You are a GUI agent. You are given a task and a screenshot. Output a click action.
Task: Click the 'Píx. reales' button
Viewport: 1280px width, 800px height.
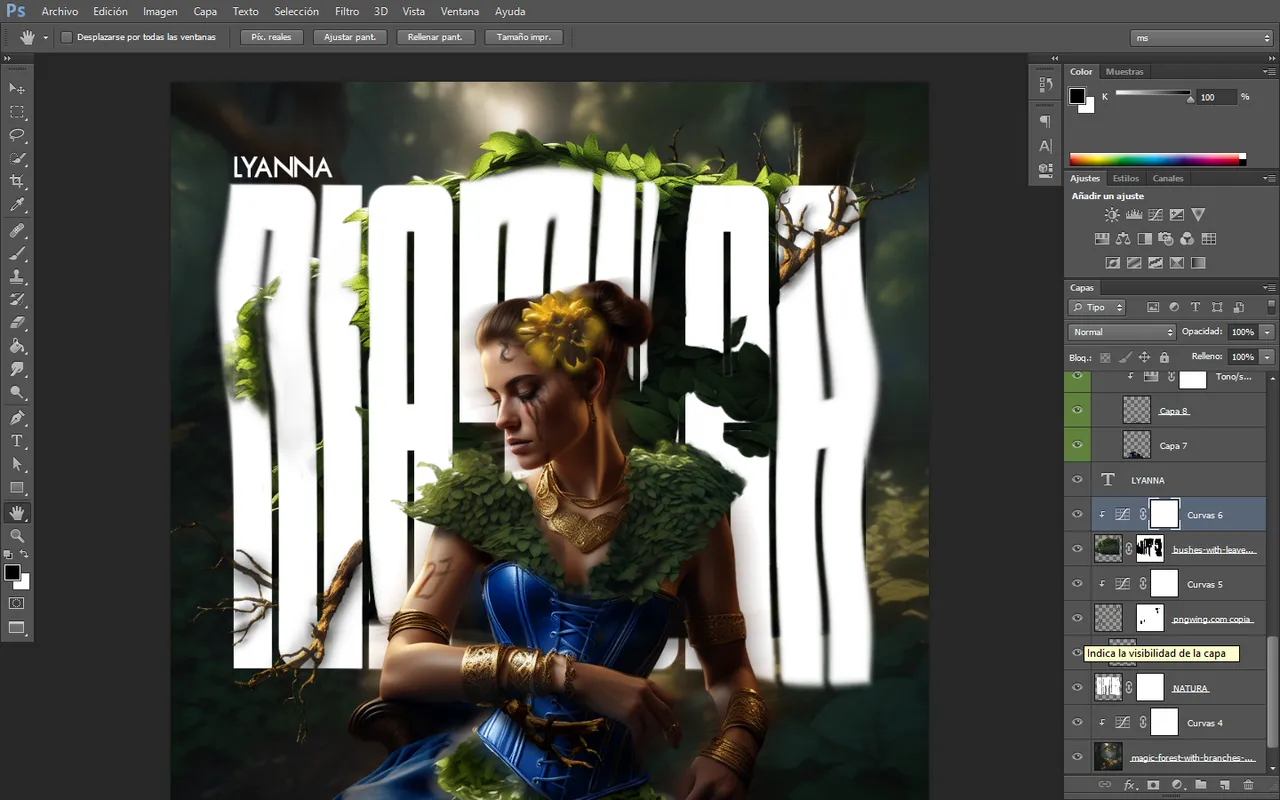pos(271,37)
